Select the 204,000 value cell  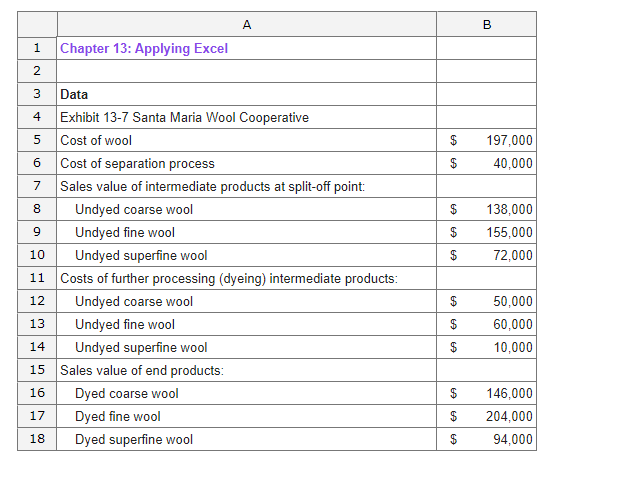point(486,416)
